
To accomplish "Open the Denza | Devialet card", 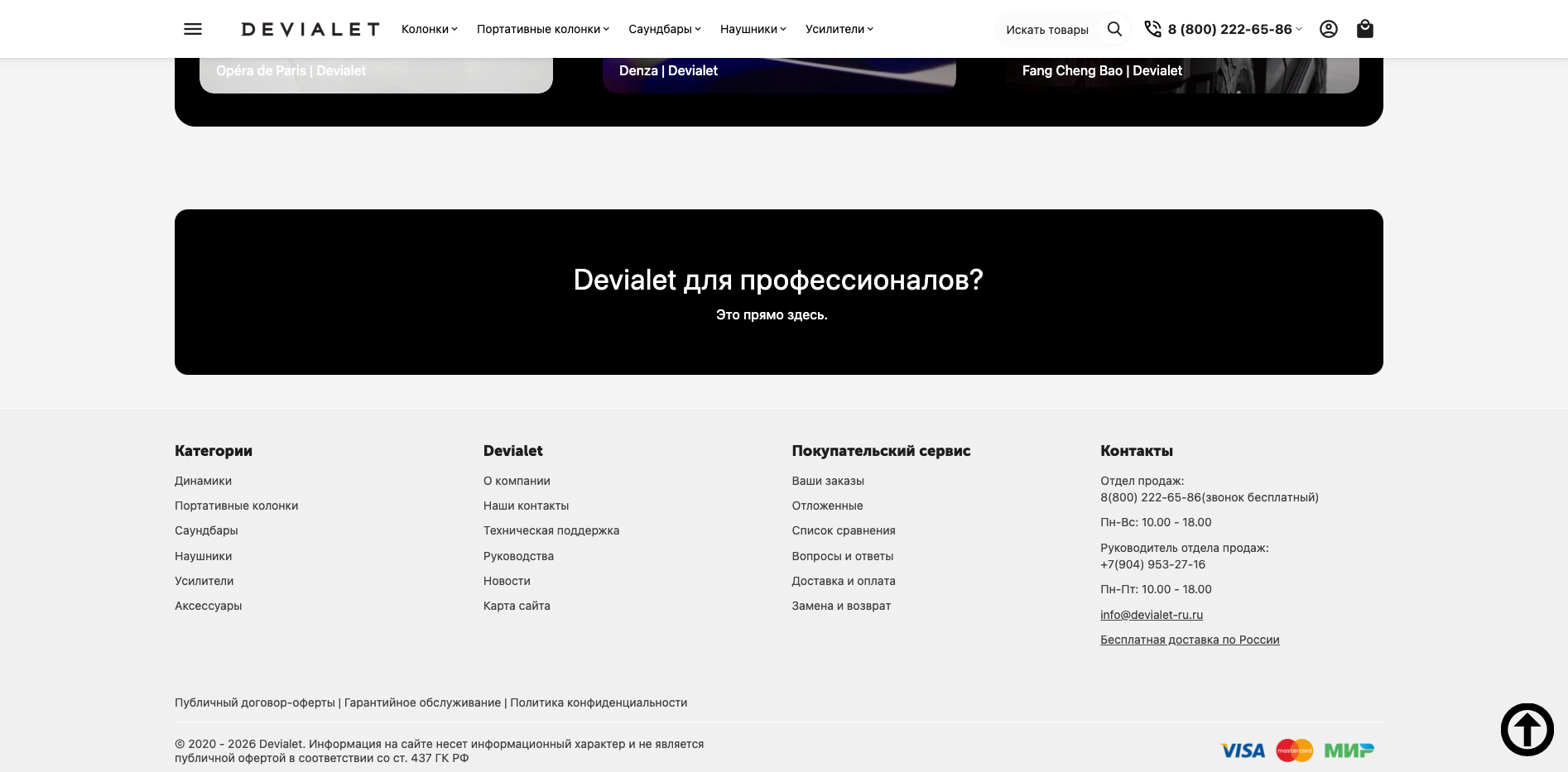I will (x=779, y=75).
